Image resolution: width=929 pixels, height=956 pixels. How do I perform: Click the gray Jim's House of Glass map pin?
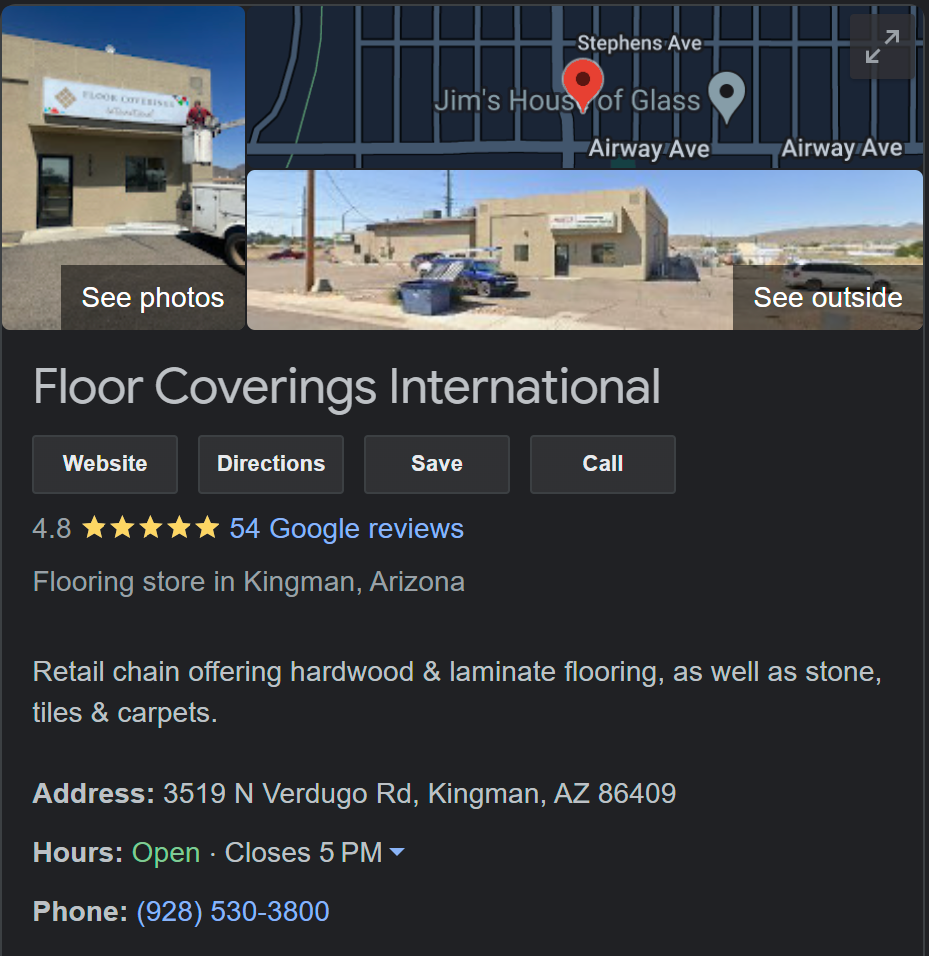tap(726, 97)
